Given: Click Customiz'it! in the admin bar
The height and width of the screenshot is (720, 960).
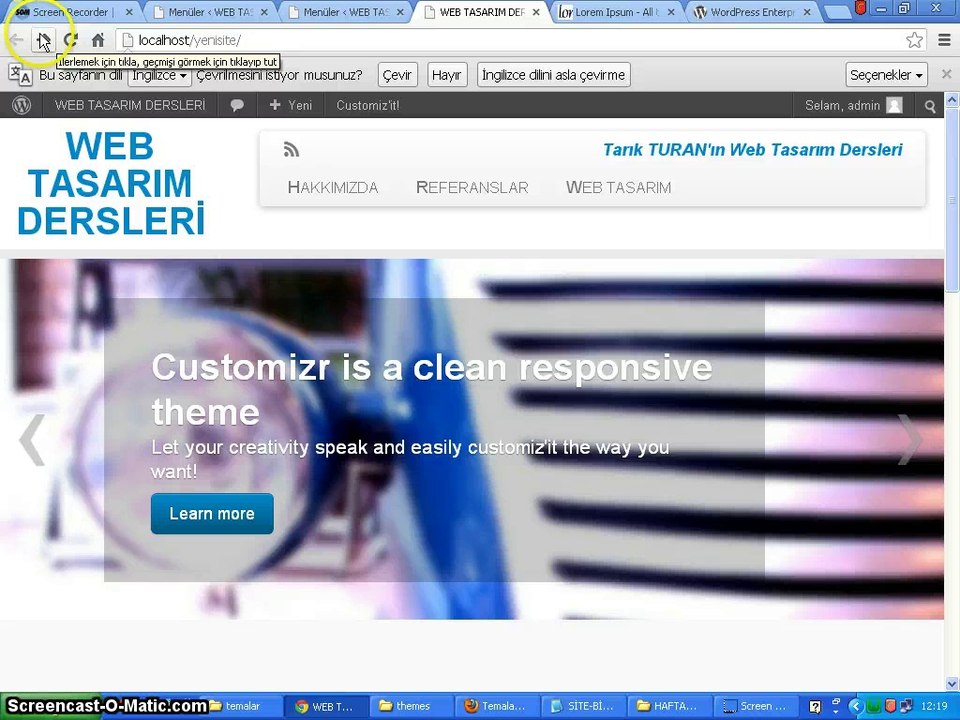Looking at the screenshot, I should pyautogui.click(x=367, y=105).
